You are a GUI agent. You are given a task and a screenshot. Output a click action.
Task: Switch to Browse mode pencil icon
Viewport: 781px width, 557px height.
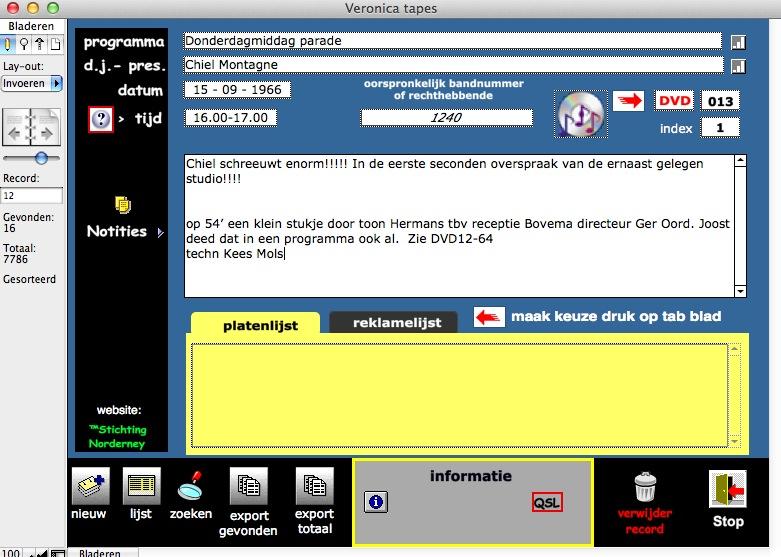[x=8, y=44]
